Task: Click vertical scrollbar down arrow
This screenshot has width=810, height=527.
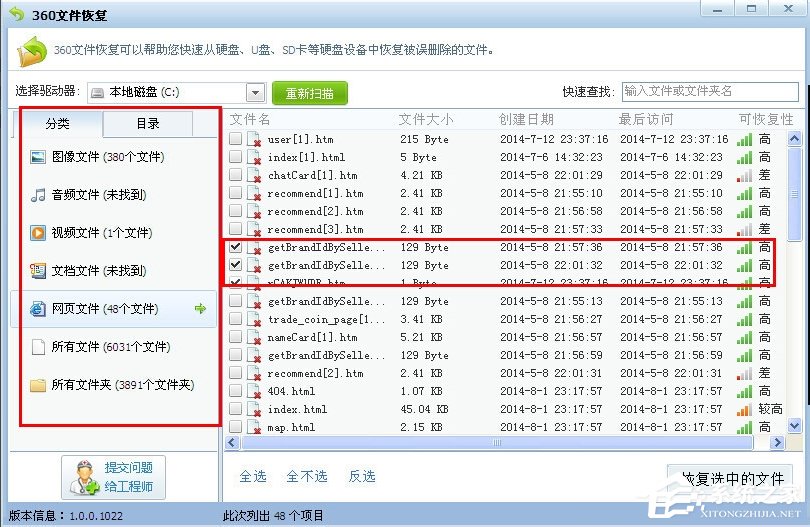Action: (795, 426)
